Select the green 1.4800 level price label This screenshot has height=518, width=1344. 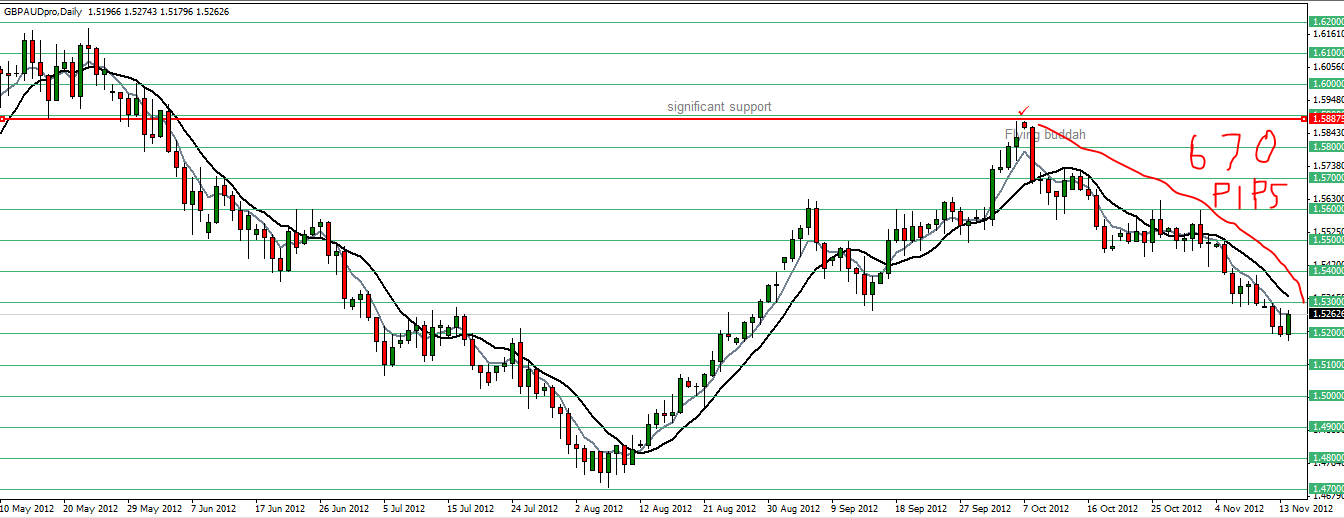click(1326, 459)
